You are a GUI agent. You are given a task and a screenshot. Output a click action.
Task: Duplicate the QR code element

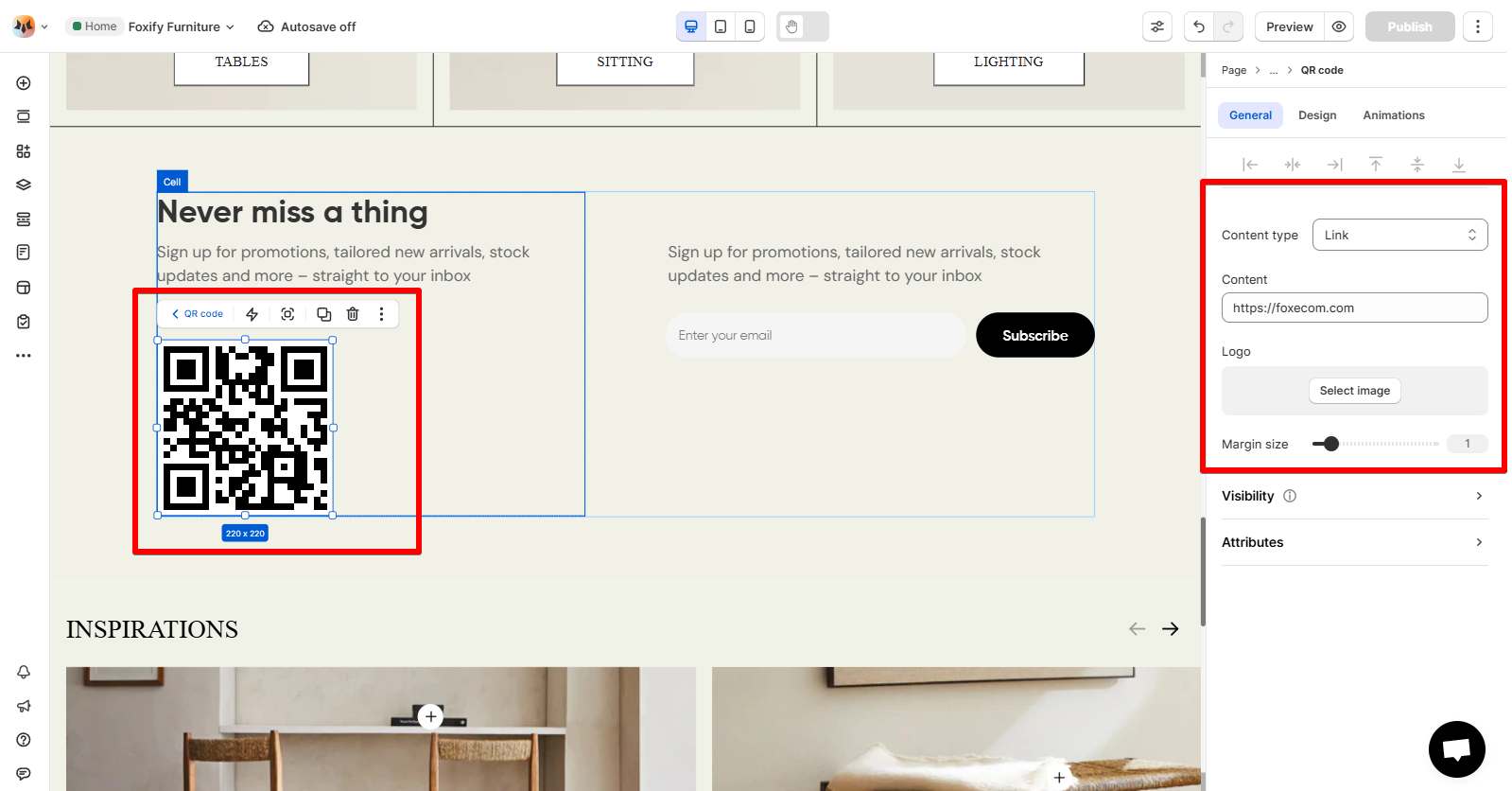(323, 314)
